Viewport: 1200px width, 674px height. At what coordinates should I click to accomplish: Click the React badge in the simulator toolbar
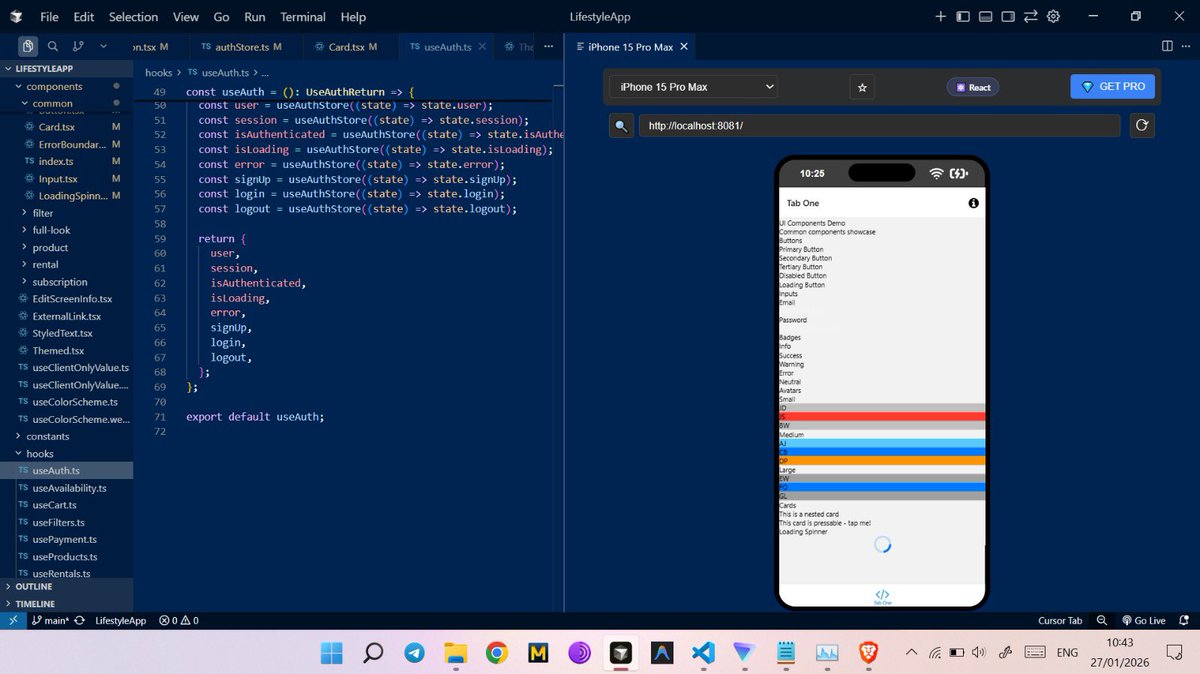tap(972, 87)
